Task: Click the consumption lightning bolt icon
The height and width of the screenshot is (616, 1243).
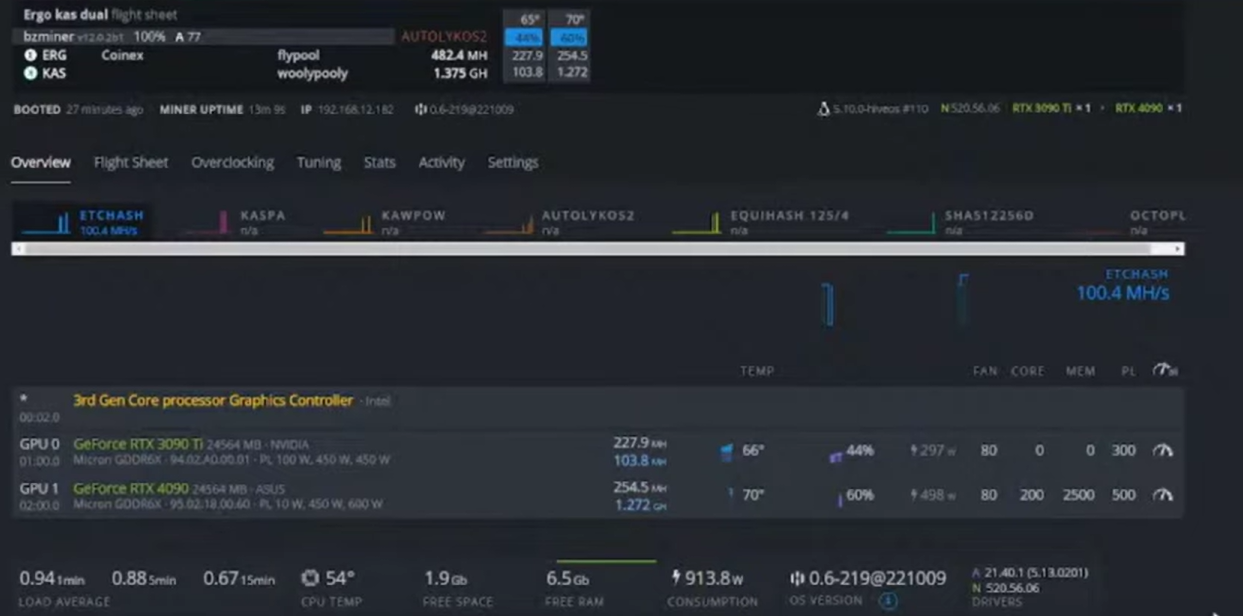Action: point(676,578)
